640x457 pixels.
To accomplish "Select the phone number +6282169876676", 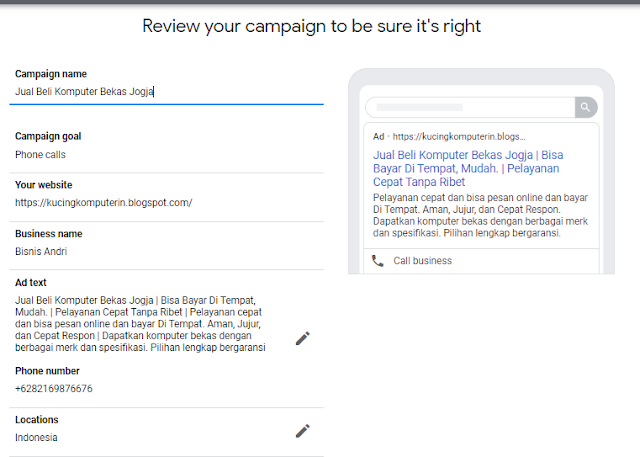I will [x=54, y=388].
